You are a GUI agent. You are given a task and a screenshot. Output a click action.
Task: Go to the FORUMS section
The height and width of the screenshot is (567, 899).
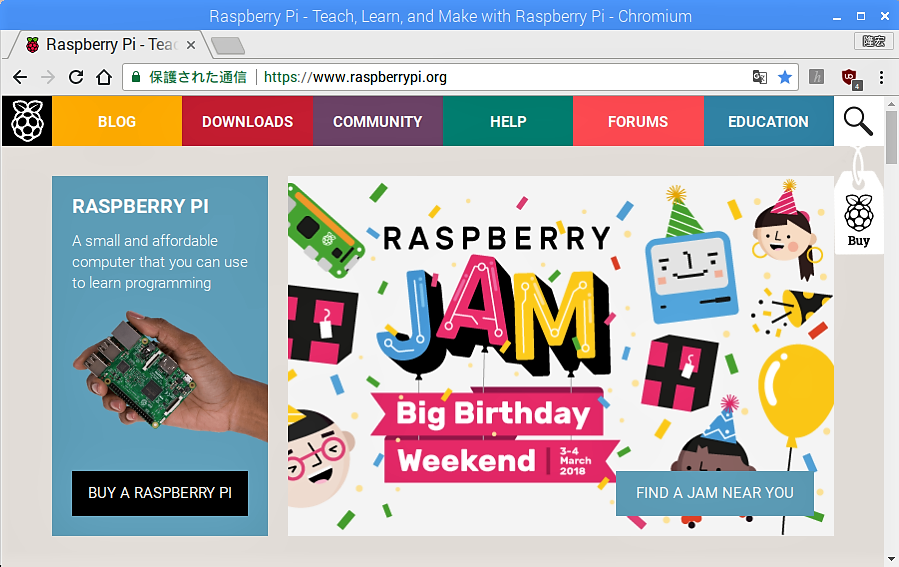pyautogui.click(x=638, y=121)
